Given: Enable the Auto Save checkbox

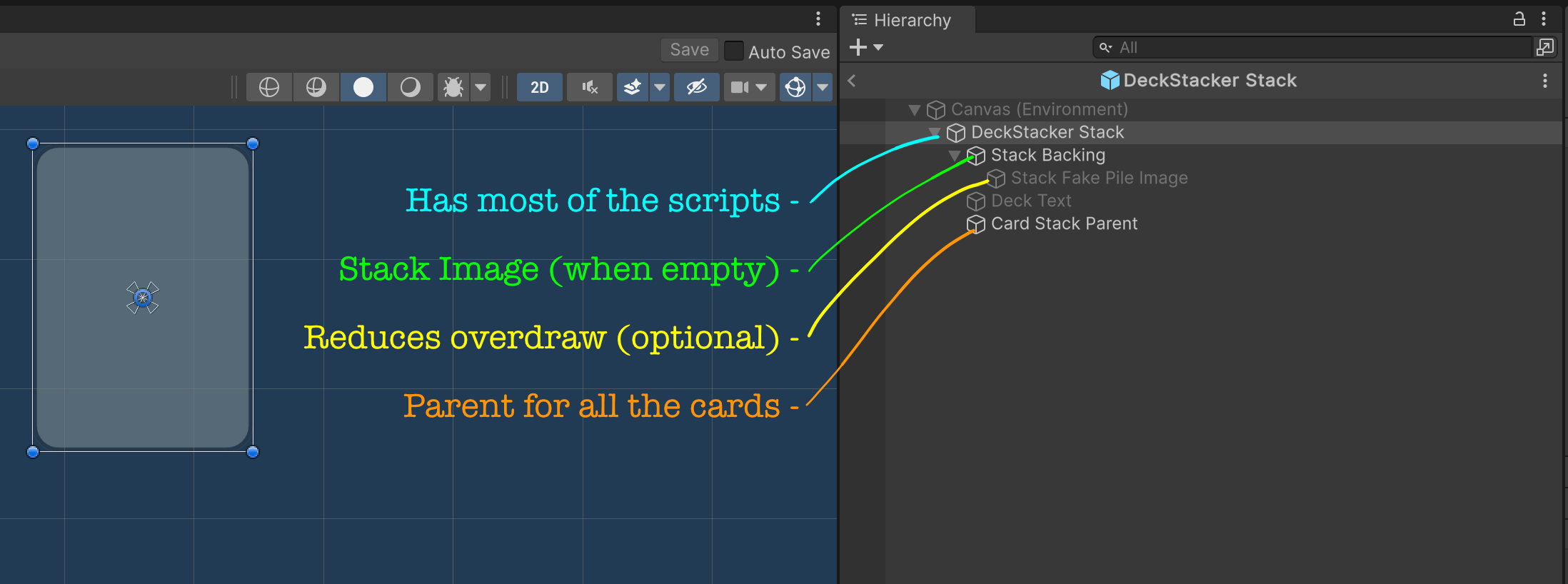Looking at the screenshot, I should coord(734,51).
